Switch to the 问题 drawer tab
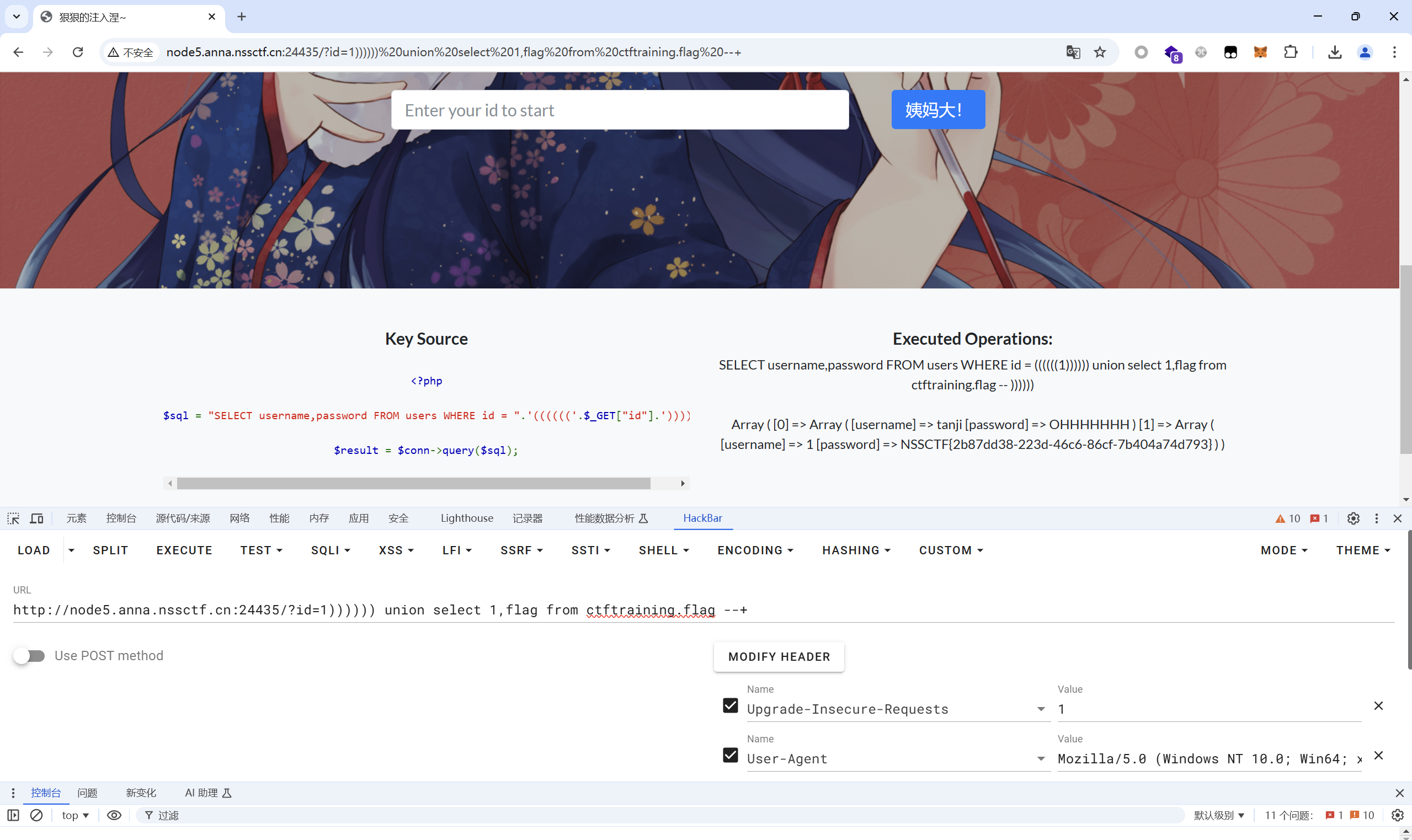Image resolution: width=1412 pixels, height=840 pixels. click(x=88, y=793)
